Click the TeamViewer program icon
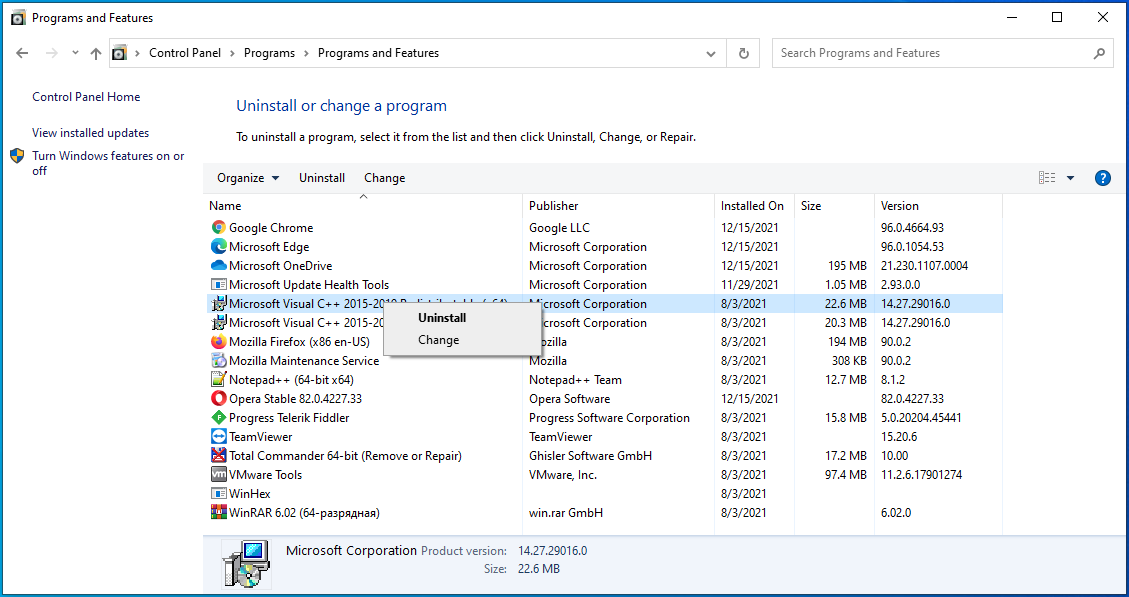This screenshot has height=597, width=1129. point(219,437)
